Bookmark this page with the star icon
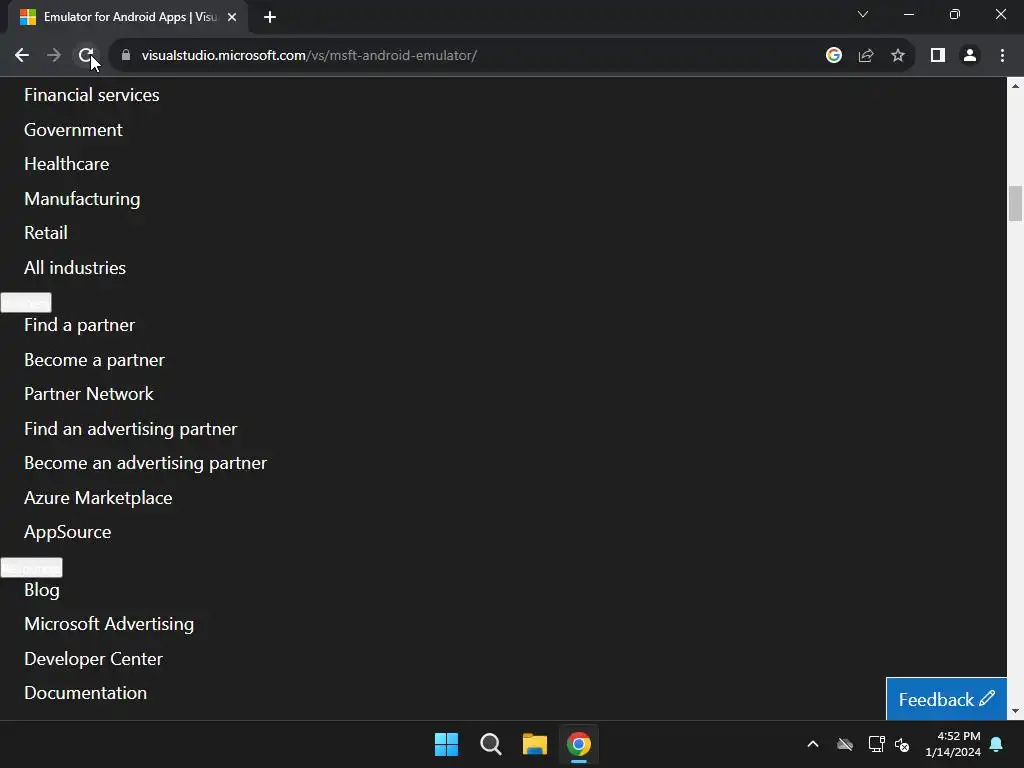The height and width of the screenshot is (768, 1024). [898, 56]
